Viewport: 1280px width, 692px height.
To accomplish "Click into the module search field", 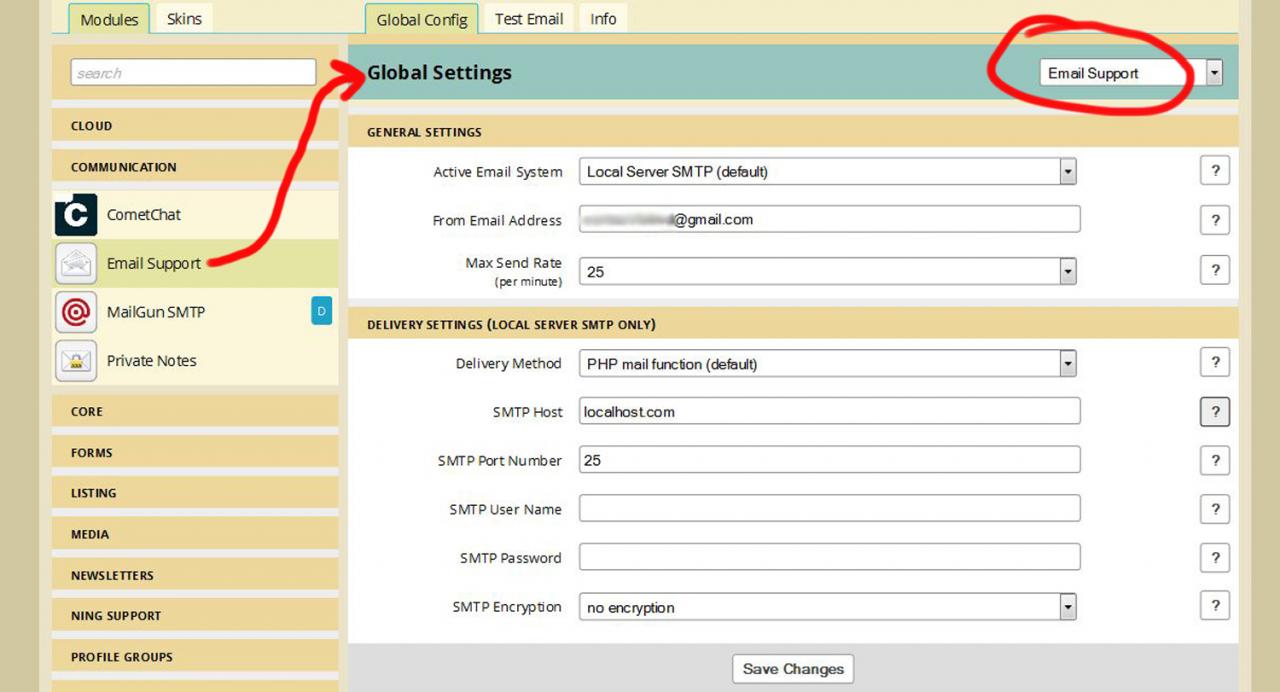I will click(193, 72).
